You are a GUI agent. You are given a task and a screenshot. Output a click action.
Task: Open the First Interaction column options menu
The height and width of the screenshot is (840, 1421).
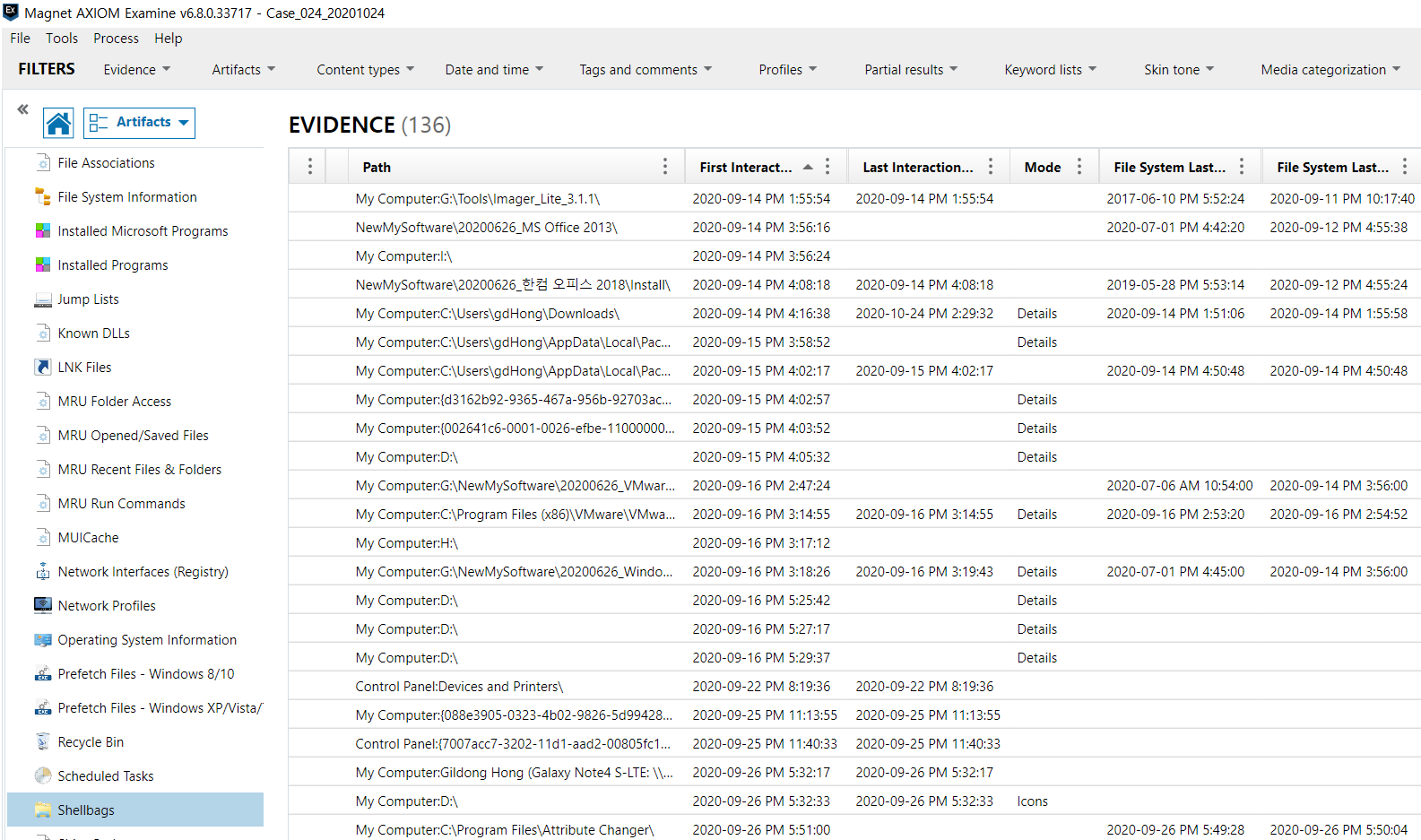coord(827,166)
